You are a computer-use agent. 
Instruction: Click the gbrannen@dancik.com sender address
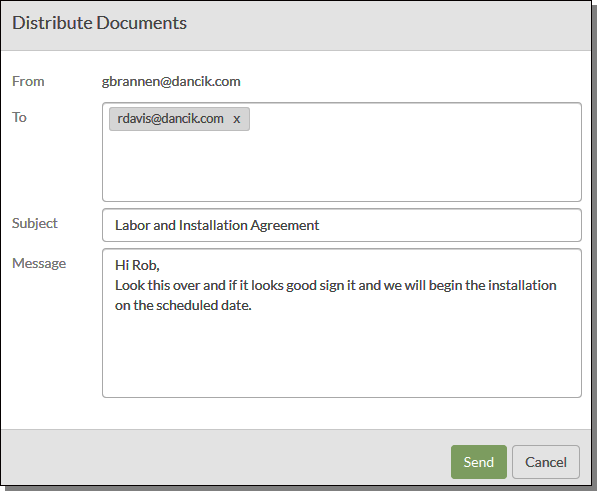171,81
